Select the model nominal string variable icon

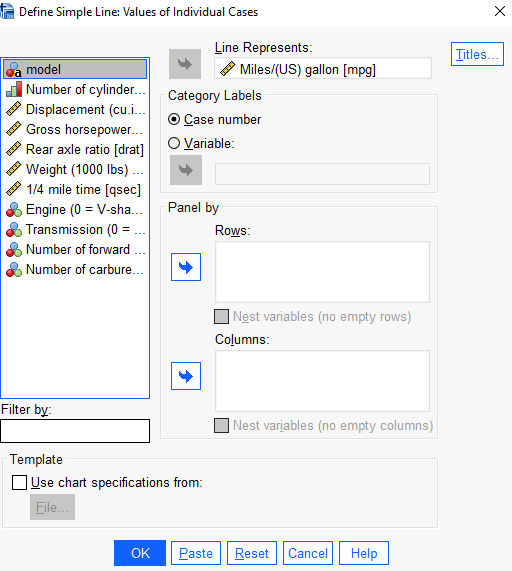14,70
